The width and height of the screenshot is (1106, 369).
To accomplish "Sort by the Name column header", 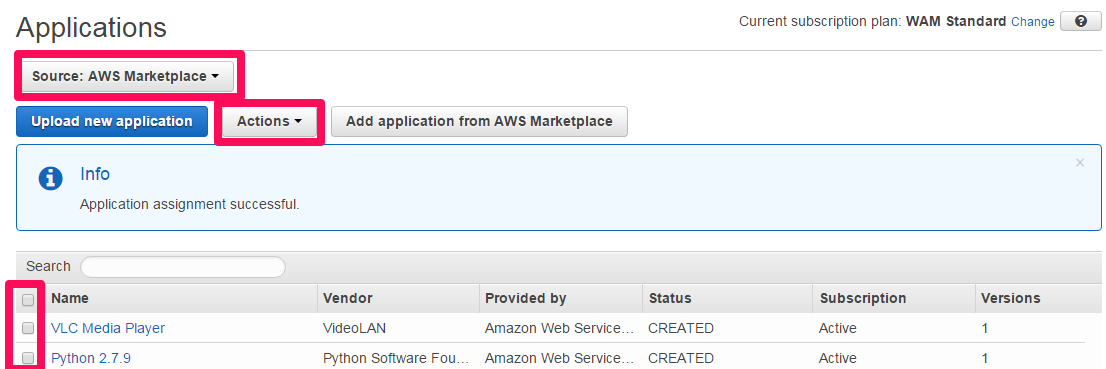I will (x=70, y=298).
